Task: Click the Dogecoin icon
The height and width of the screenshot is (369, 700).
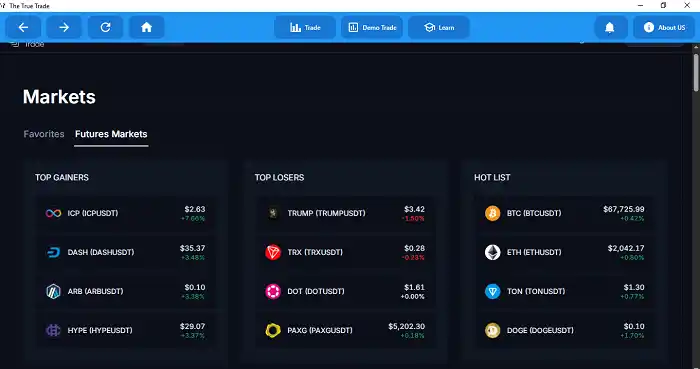Action: 492,330
